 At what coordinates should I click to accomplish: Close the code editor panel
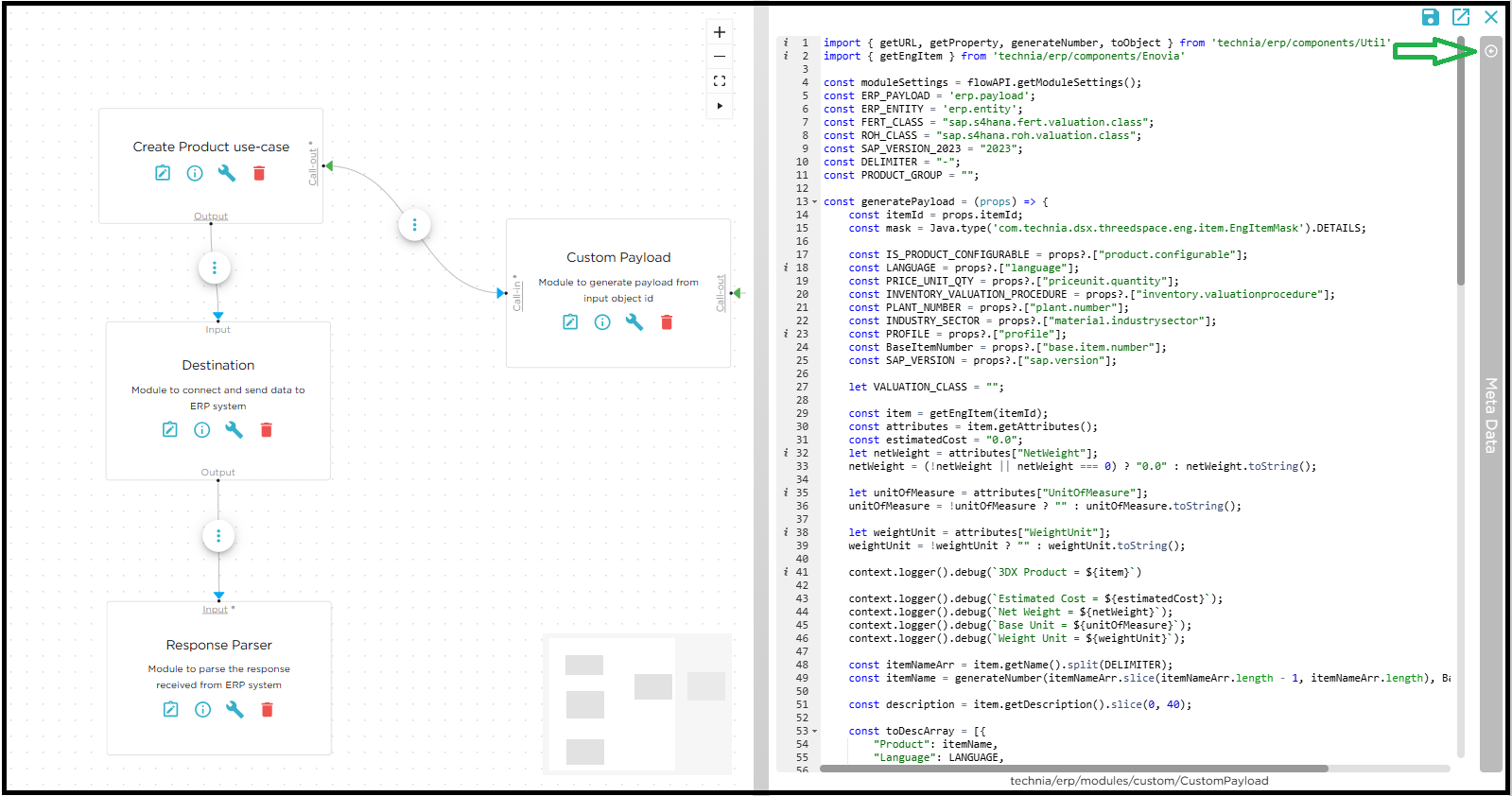point(1491,17)
